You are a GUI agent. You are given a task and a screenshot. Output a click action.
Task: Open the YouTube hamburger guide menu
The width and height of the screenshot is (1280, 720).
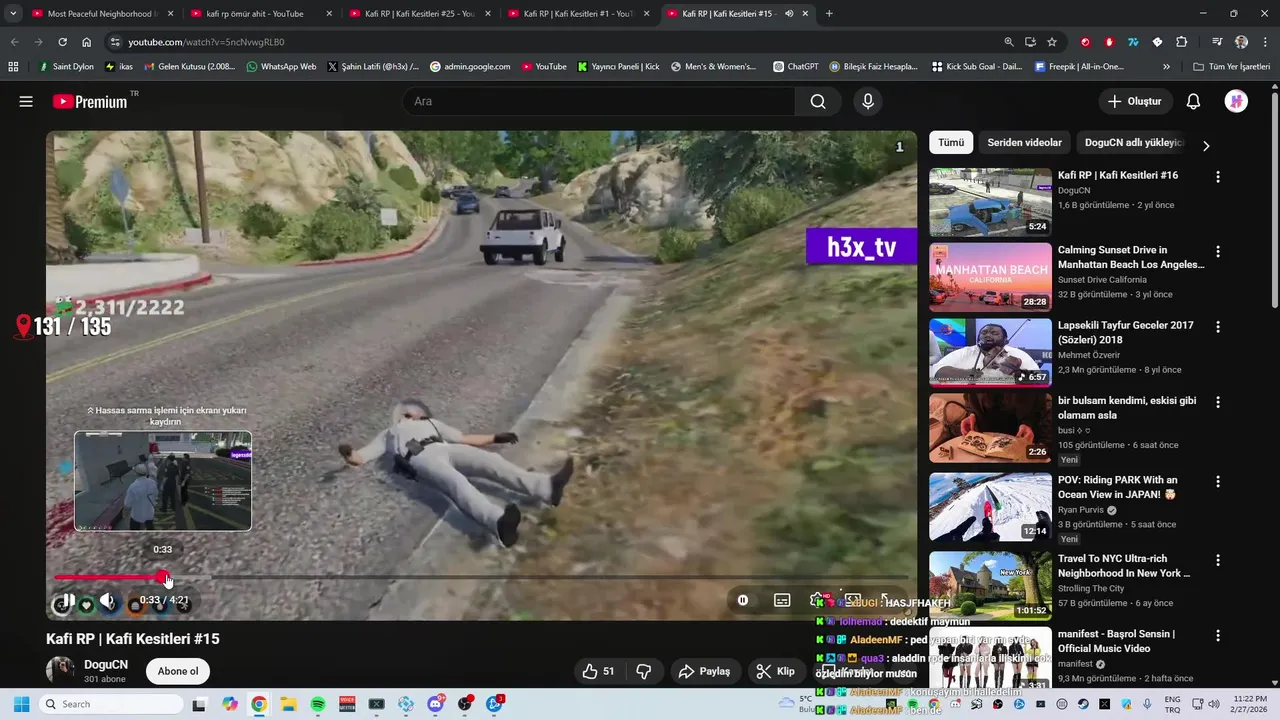click(26, 101)
